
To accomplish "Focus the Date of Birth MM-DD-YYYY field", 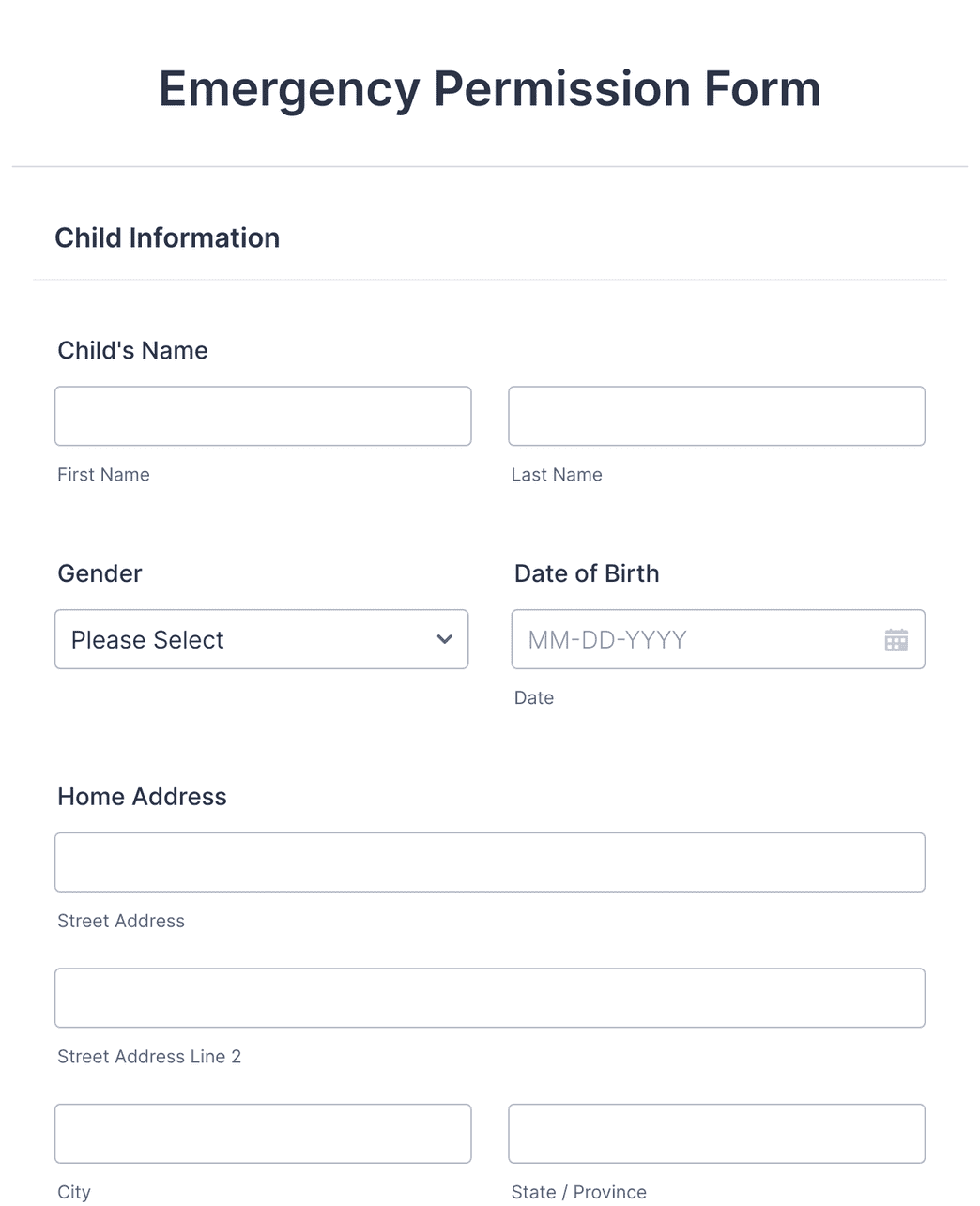I will (695, 639).
